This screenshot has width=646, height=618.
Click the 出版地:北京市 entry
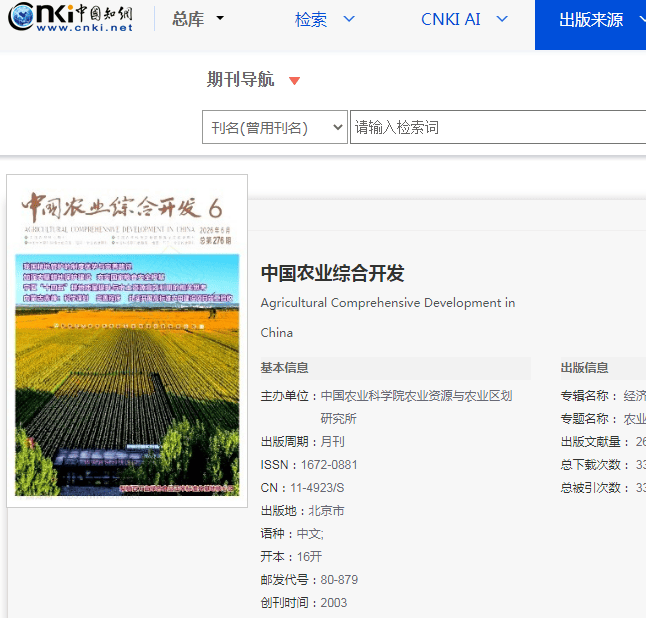tap(302, 511)
